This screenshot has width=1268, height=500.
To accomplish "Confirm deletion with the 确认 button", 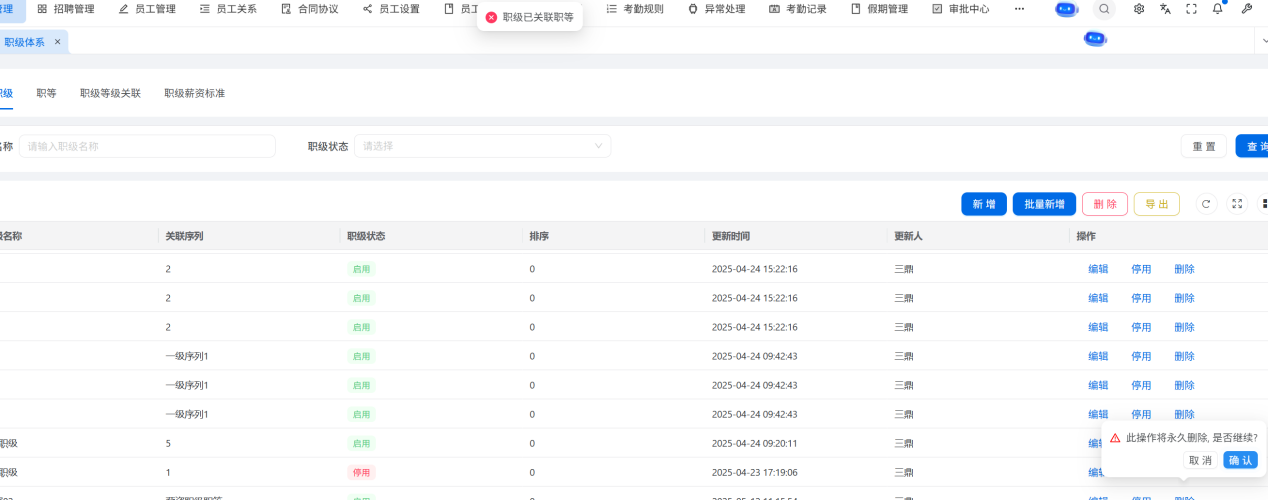I will click(x=1240, y=460).
